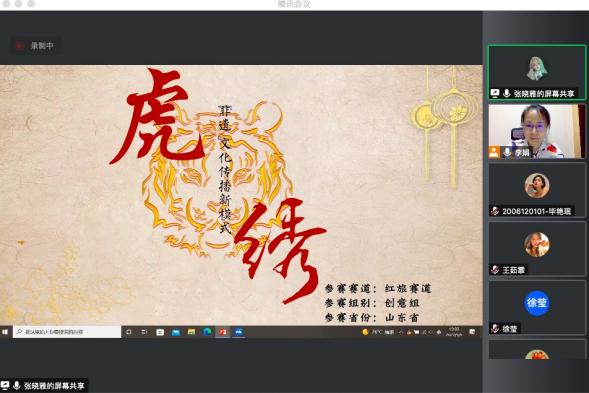589x393 pixels.
Task: Open the Windows Start button in shared screen
Action: [x=5, y=332]
